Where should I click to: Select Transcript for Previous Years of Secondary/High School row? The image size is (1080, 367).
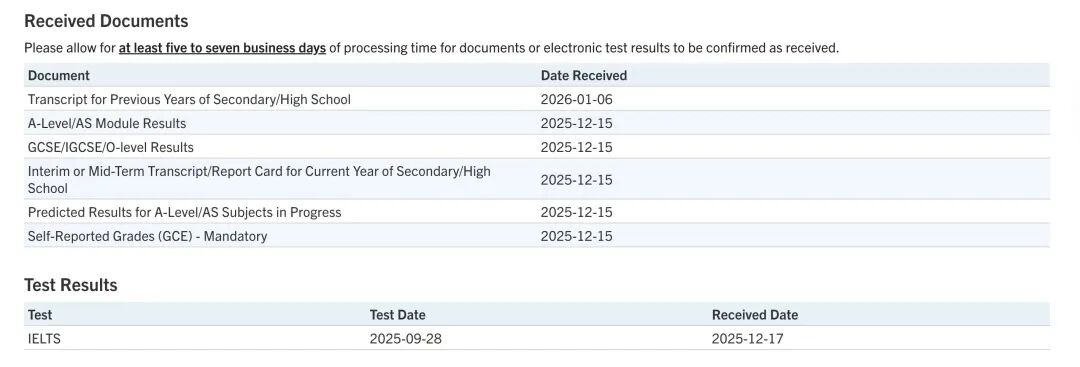click(x=537, y=99)
